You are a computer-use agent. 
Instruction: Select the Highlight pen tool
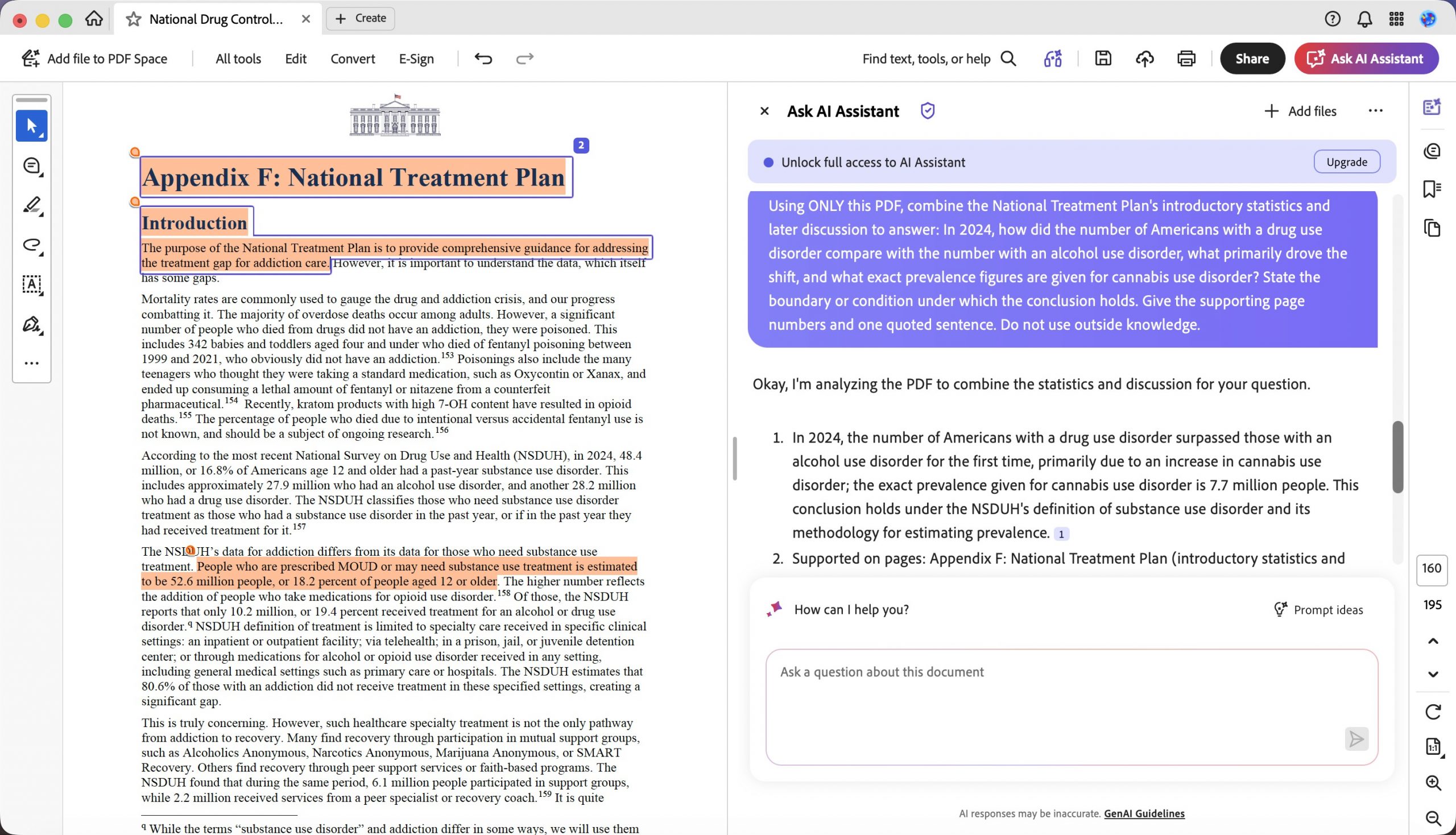point(31,205)
